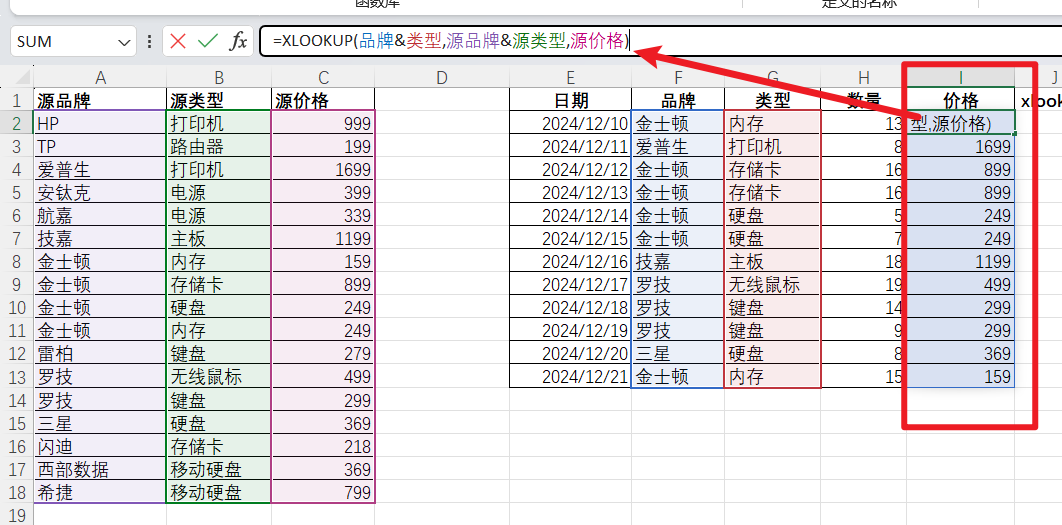Viewport: 1062px width, 525px height.
Task: Click the 源品牌 header cell
Action: (x=100, y=100)
